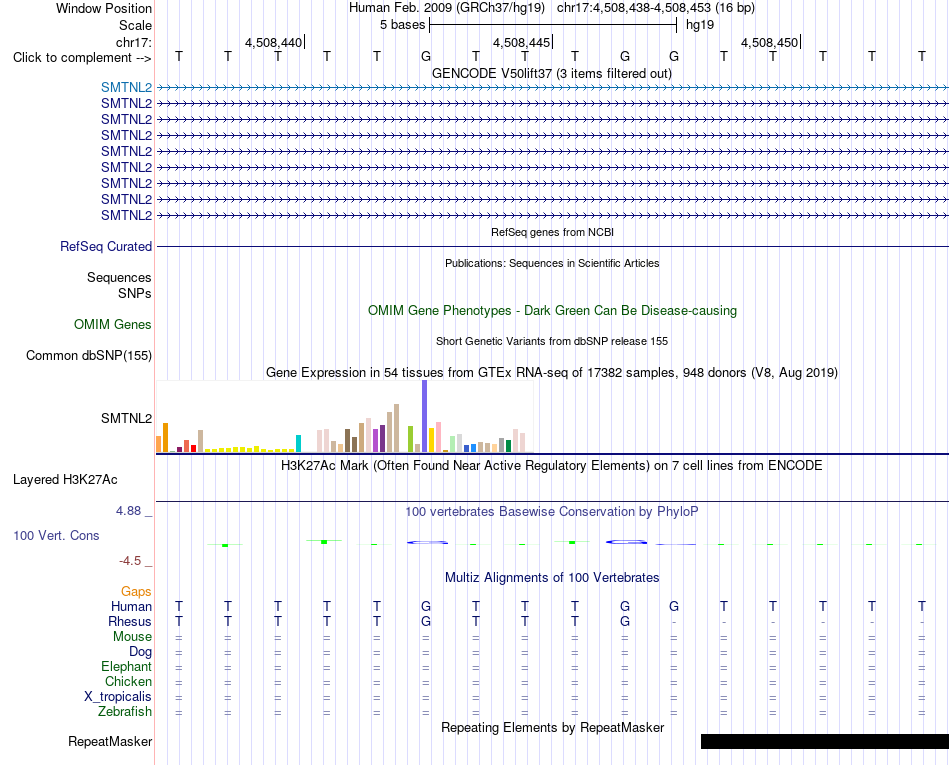
Task: Click the 'RefSeq genes from NCBI' title
Action: [x=553, y=232]
